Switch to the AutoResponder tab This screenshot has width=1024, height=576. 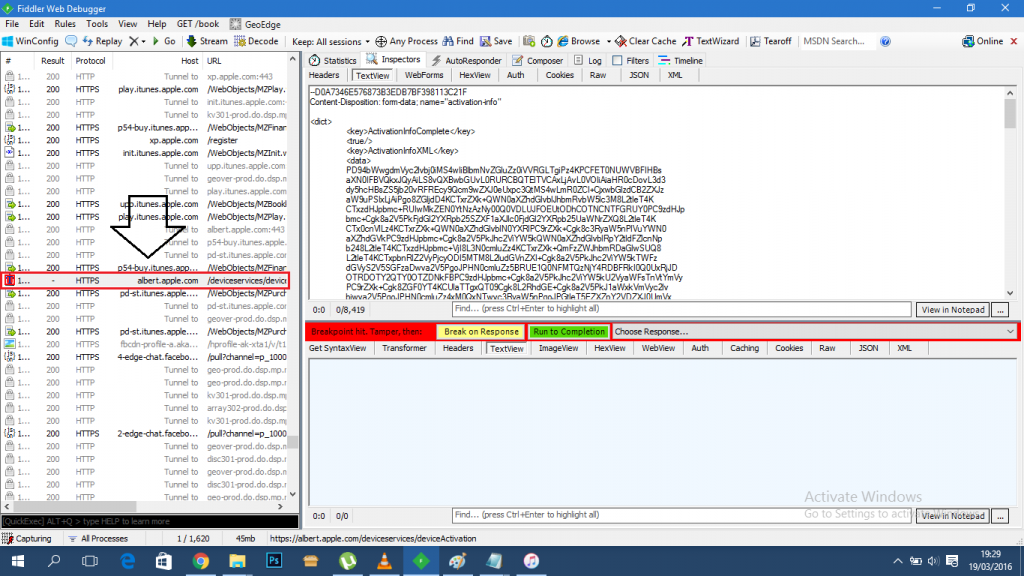[x=466, y=60]
